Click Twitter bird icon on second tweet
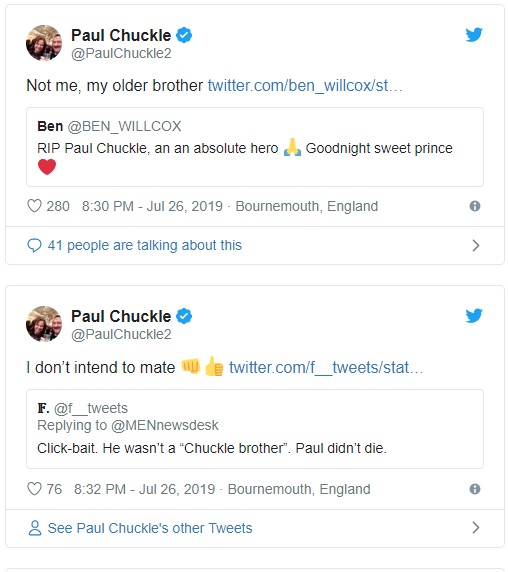Screen dimensions: 508x572 click(x=474, y=316)
